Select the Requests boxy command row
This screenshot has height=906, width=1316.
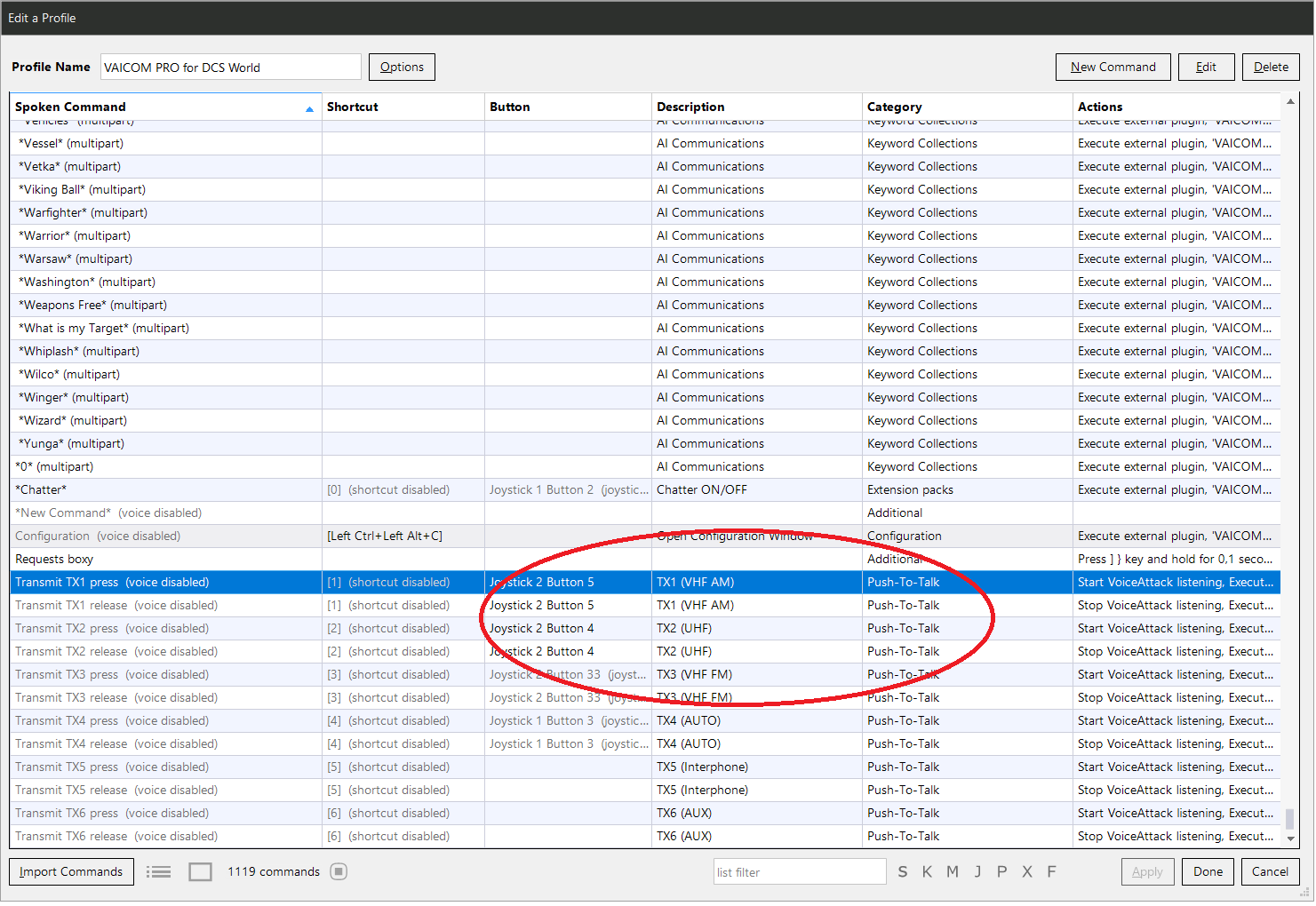point(645,559)
